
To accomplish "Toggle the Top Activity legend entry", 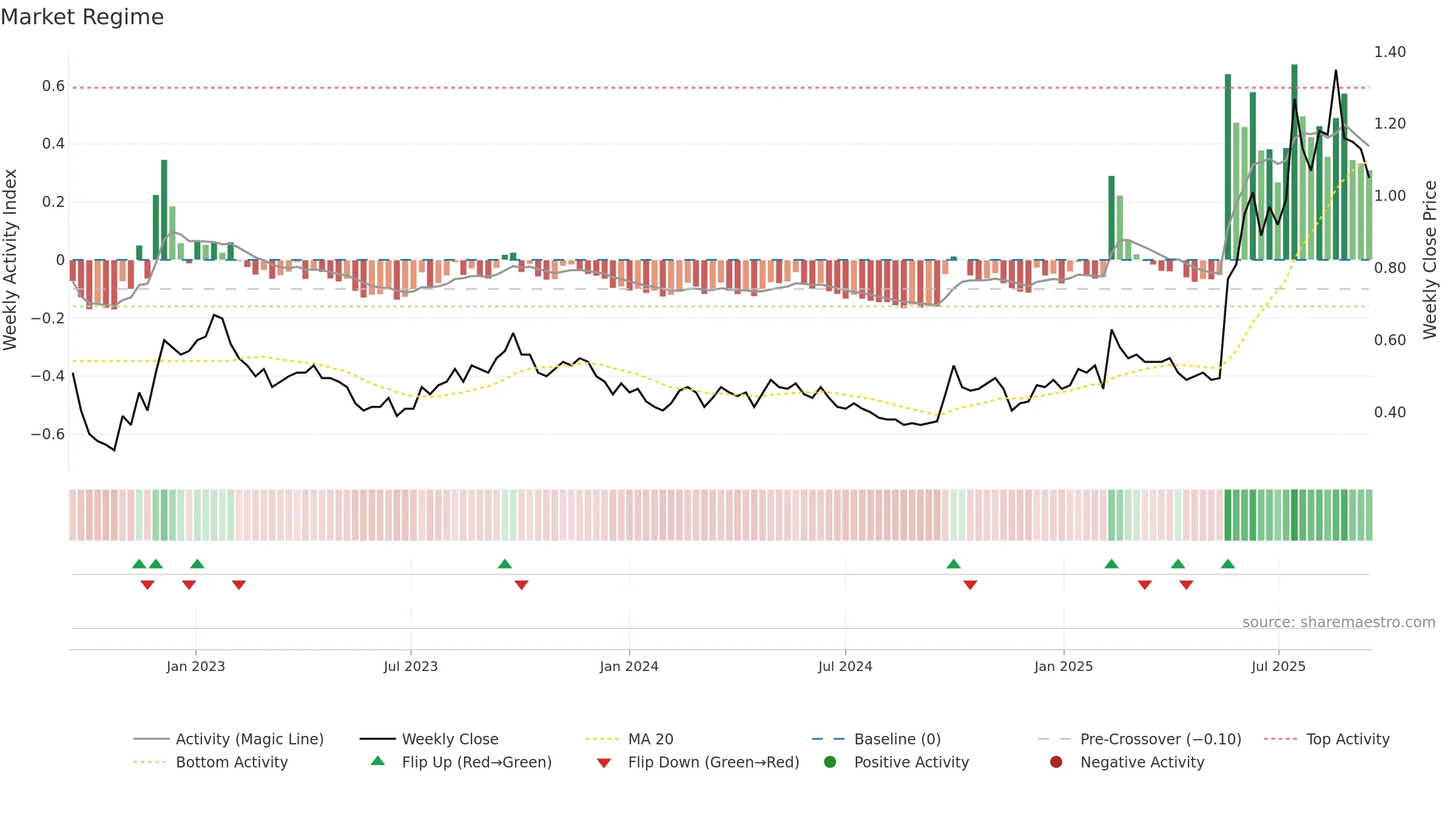I will 1327,739.
